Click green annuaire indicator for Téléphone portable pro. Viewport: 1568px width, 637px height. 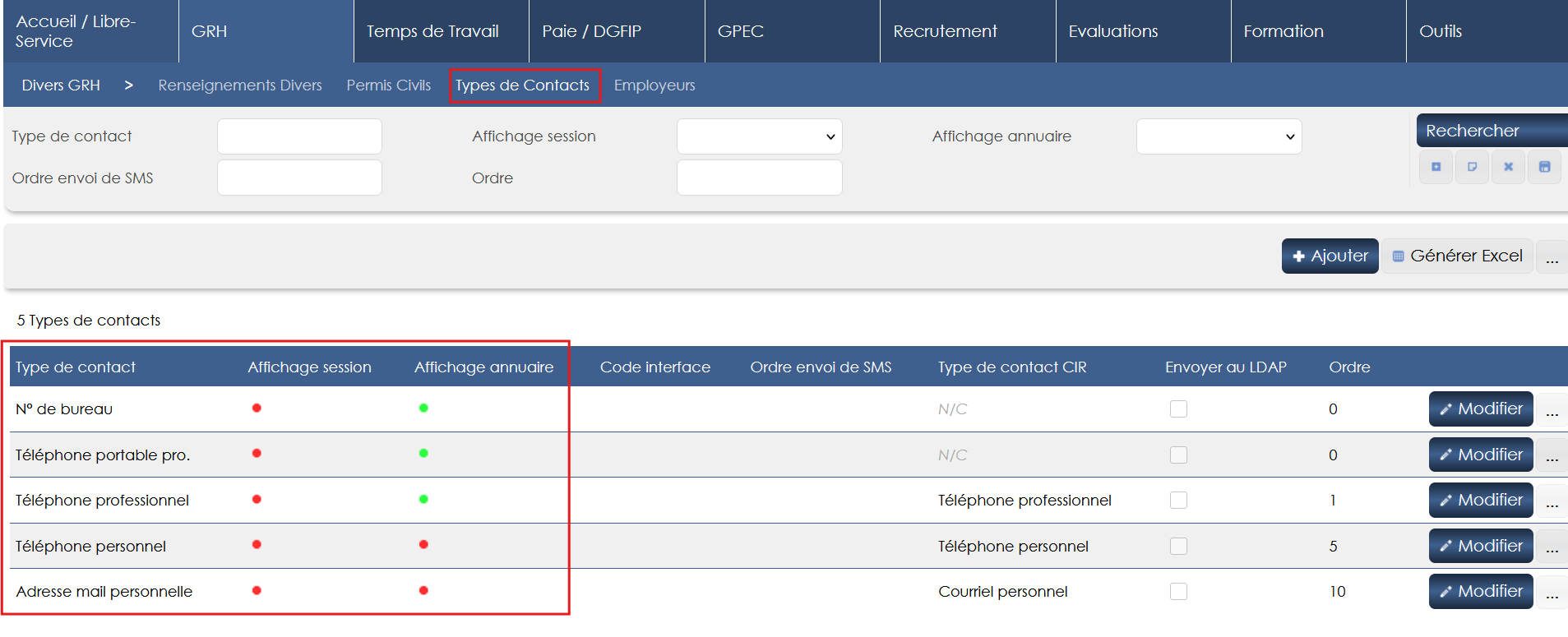click(423, 454)
